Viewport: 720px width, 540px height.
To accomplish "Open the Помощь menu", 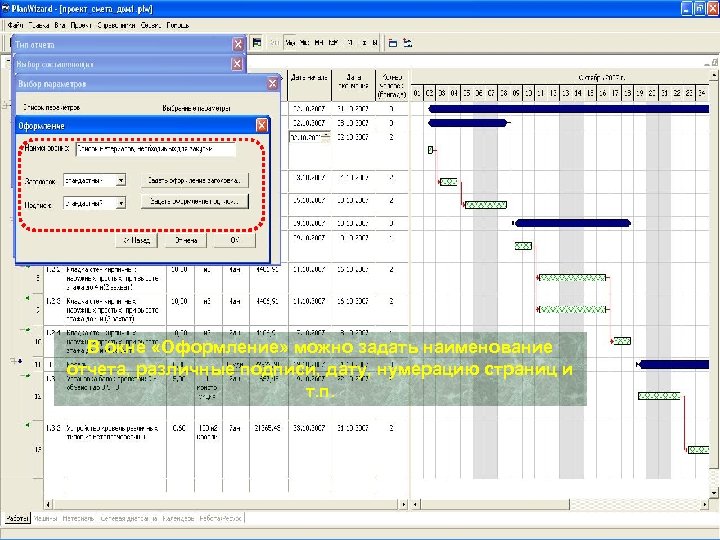I will pos(177,26).
